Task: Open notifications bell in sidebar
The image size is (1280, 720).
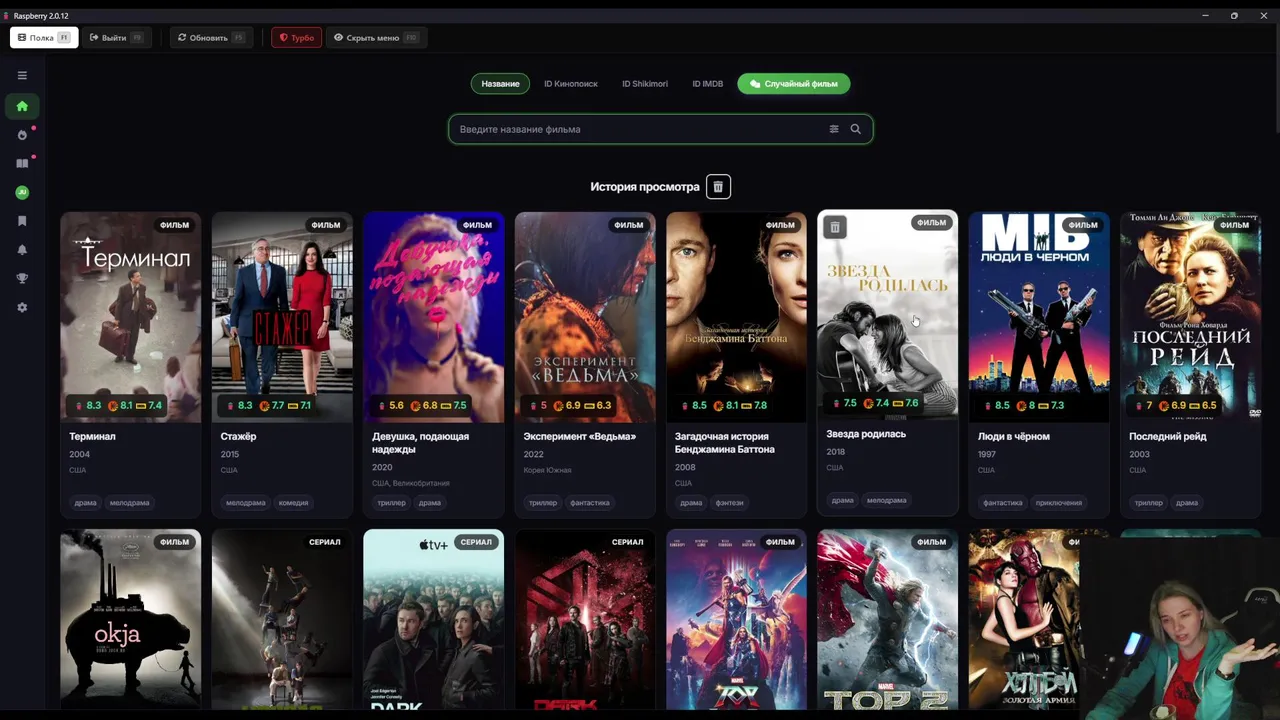Action: coord(22,250)
